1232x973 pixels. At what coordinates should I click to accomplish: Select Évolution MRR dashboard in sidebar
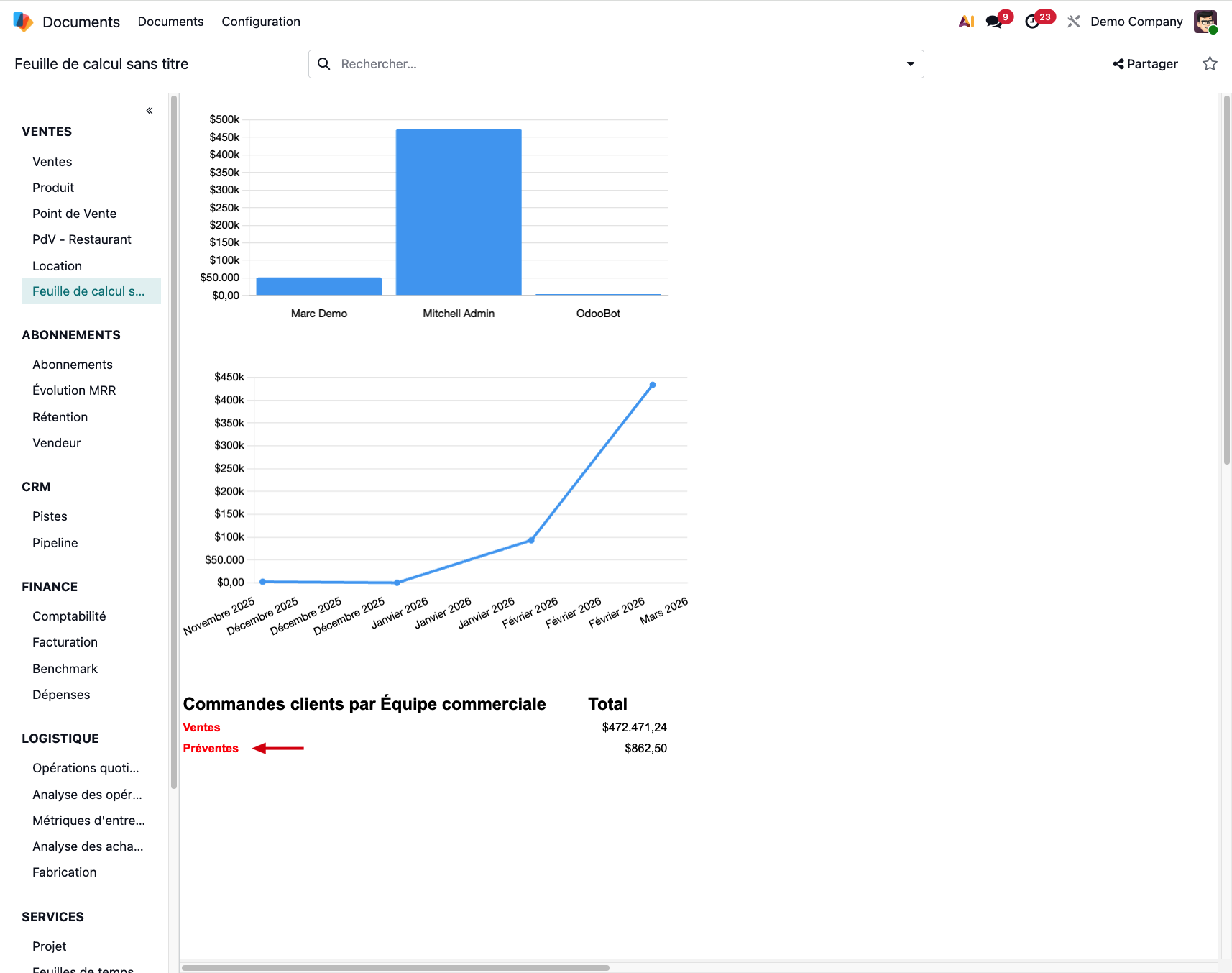74,390
